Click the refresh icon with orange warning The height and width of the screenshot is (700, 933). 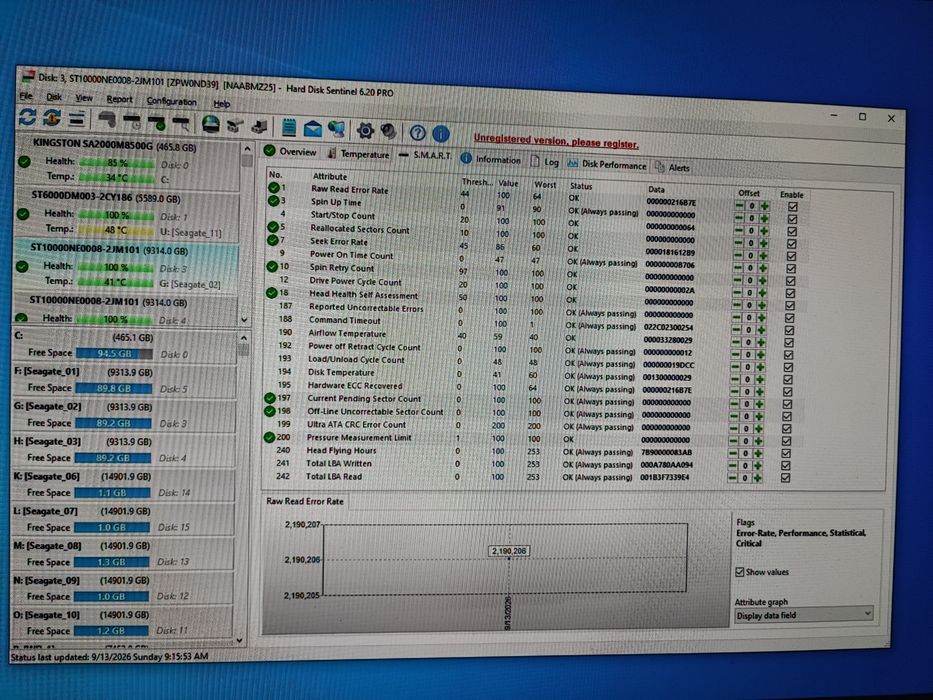tap(51, 118)
